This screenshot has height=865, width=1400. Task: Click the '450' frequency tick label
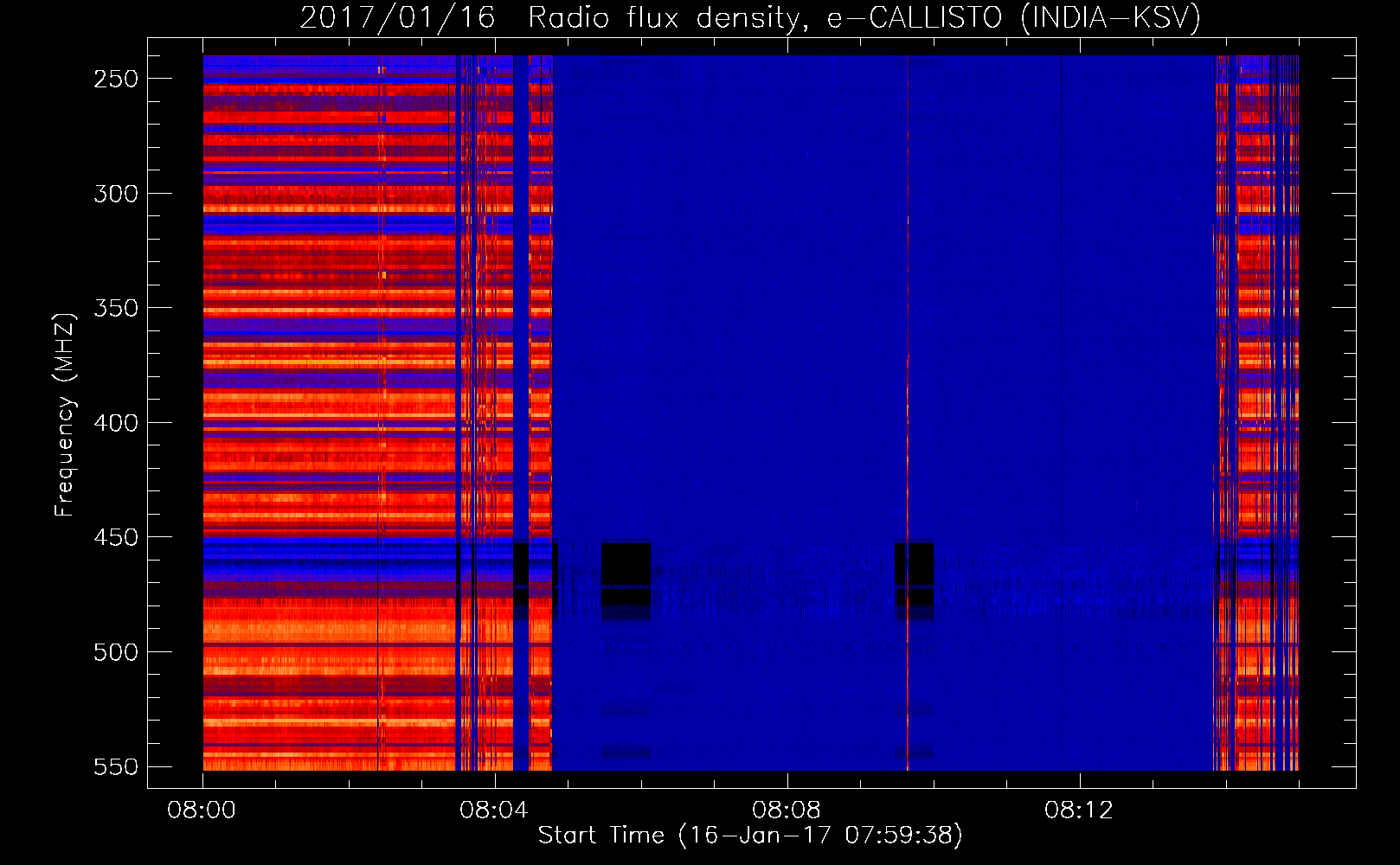(x=116, y=537)
